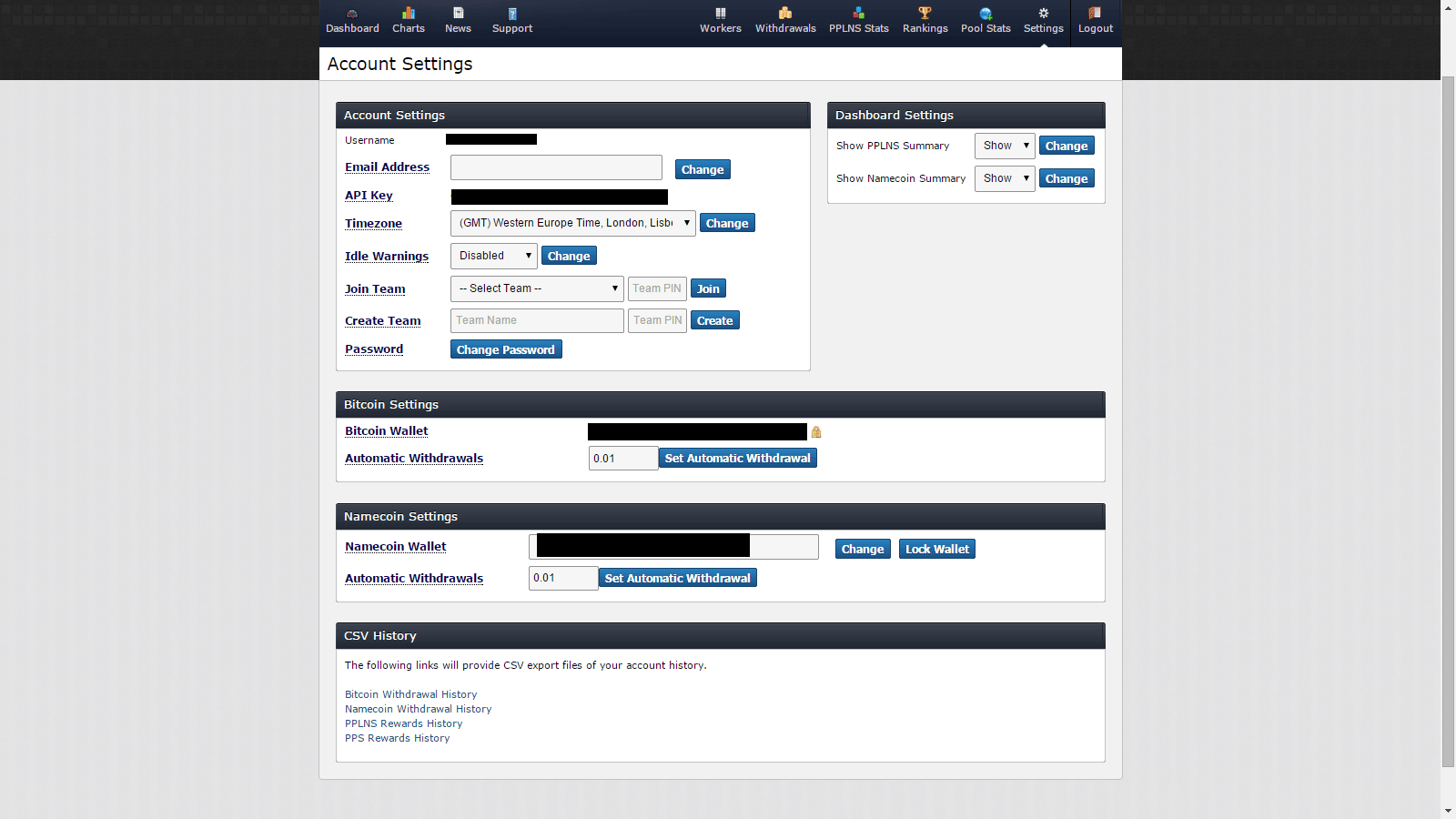Click the Lock Wallet button
Viewport: 1456px width, 819px height.
(937, 549)
